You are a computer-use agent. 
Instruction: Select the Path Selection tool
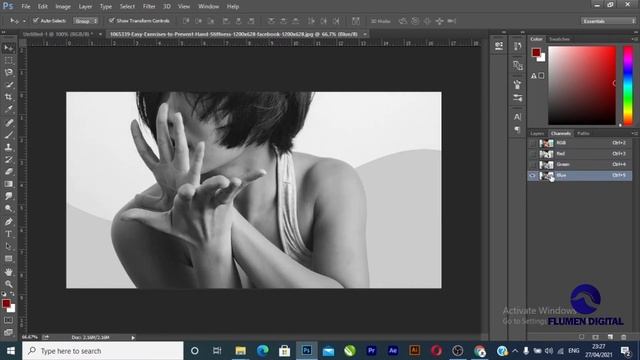coord(8,246)
